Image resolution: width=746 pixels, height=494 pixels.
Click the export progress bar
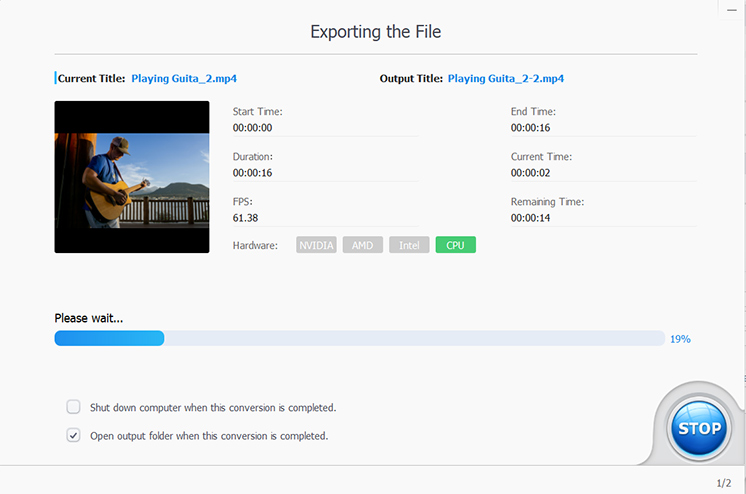click(359, 338)
